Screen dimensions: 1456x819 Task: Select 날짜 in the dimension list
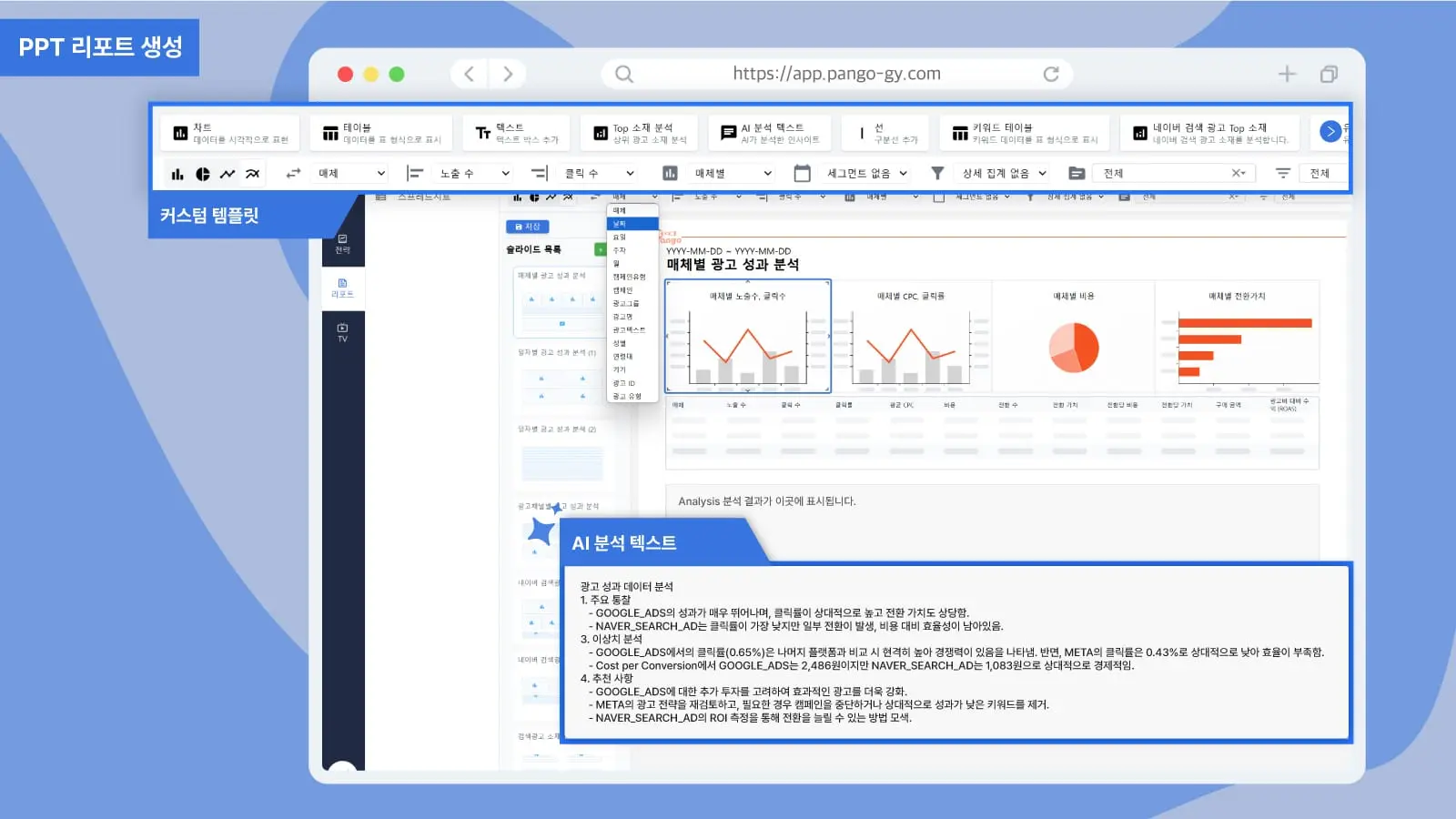(x=620, y=224)
